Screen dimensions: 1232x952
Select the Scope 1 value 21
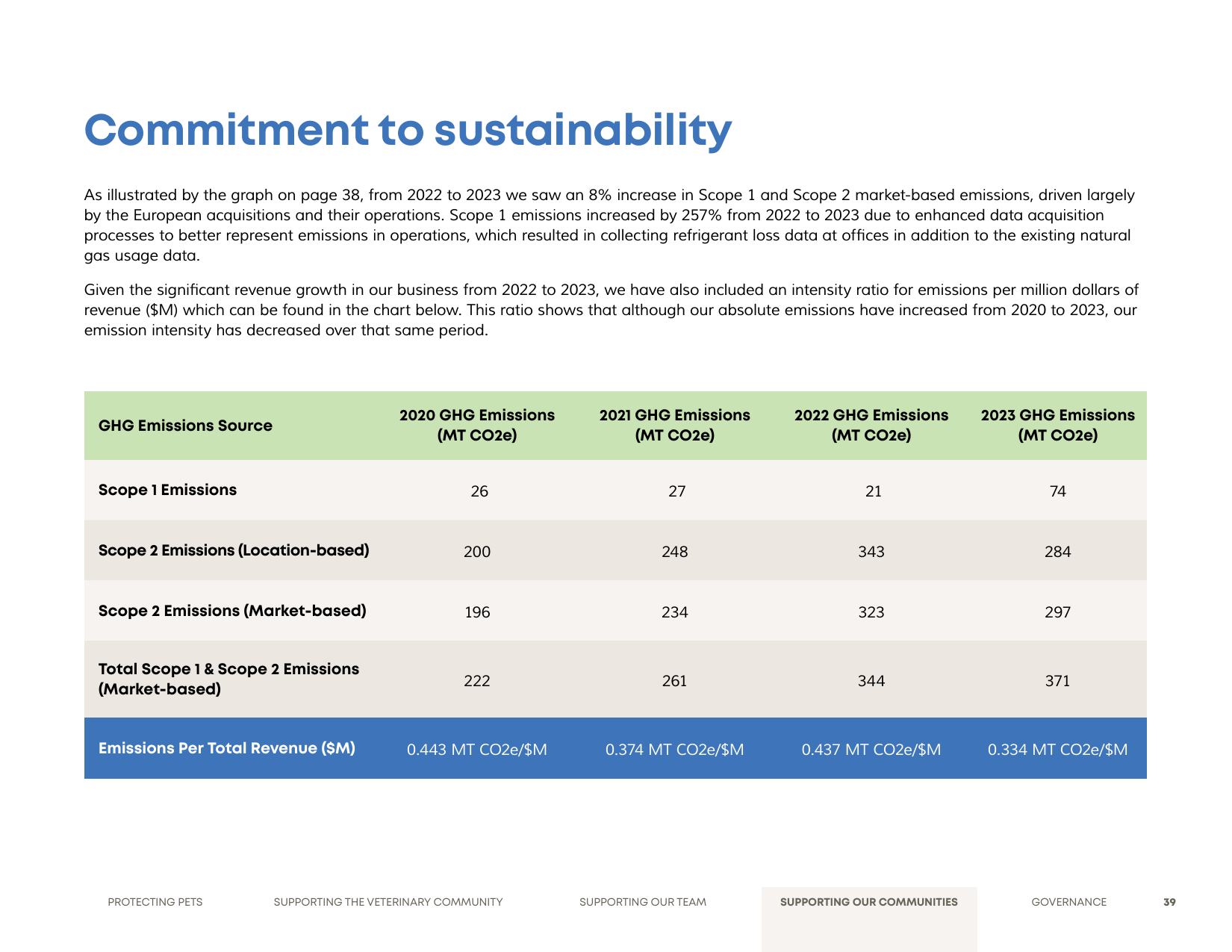[x=874, y=491]
